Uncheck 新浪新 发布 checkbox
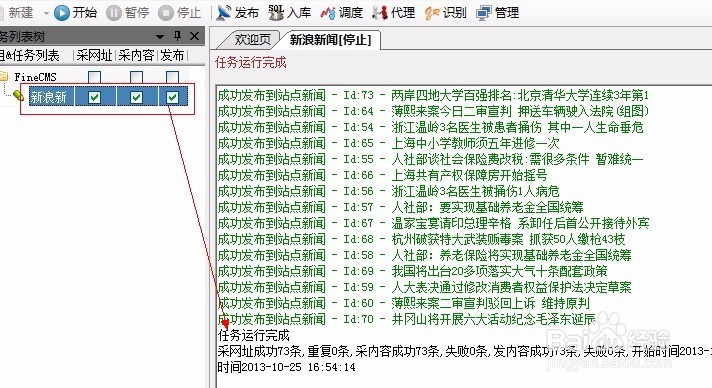The image size is (712, 388). point(172,97)
